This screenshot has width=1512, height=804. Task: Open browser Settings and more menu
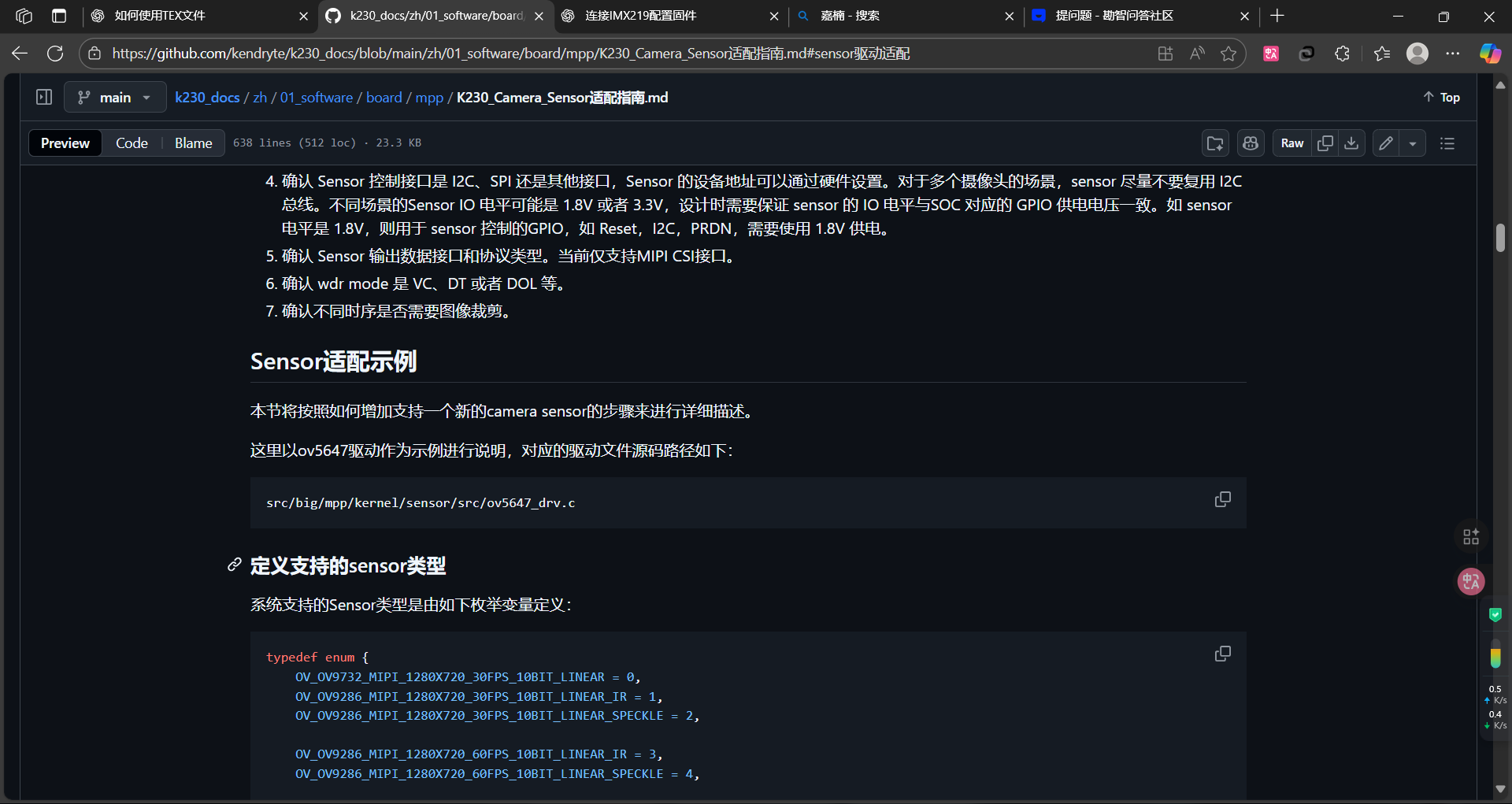(x=1452, y=54)
